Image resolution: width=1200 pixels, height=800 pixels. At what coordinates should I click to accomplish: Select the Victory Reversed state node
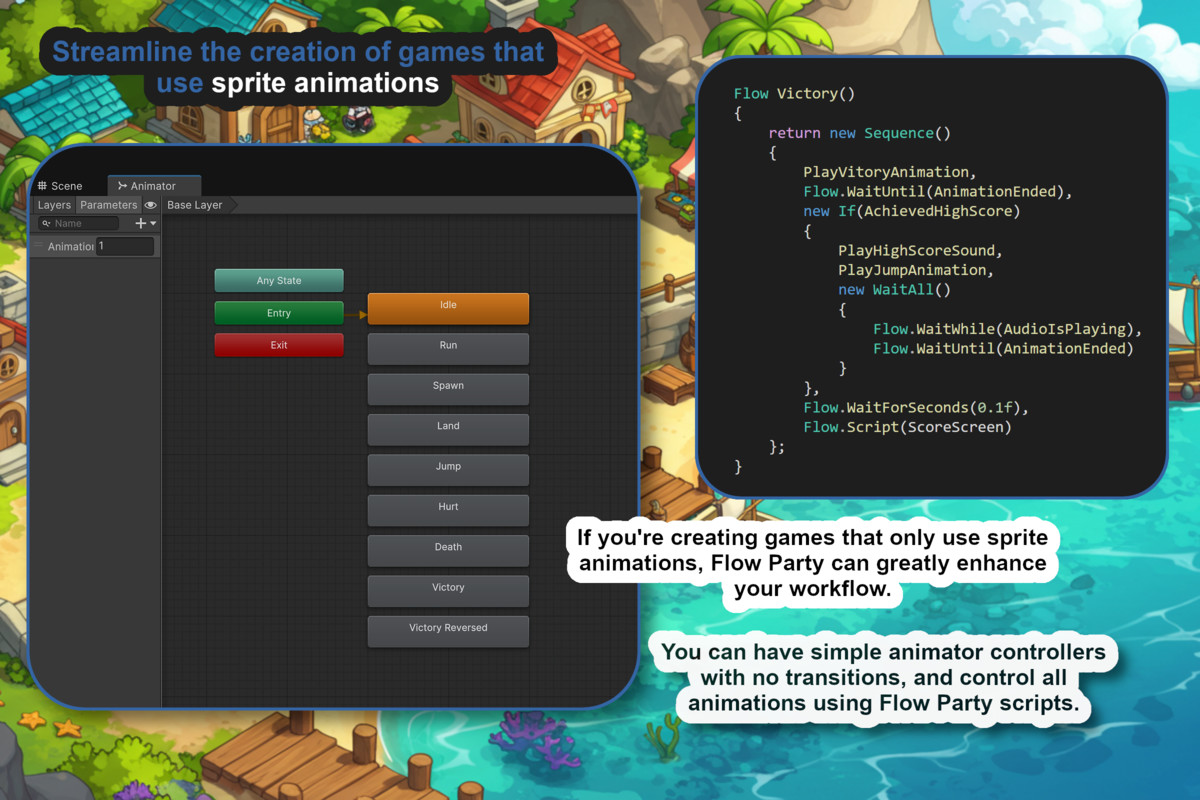(x=448, y=631)
